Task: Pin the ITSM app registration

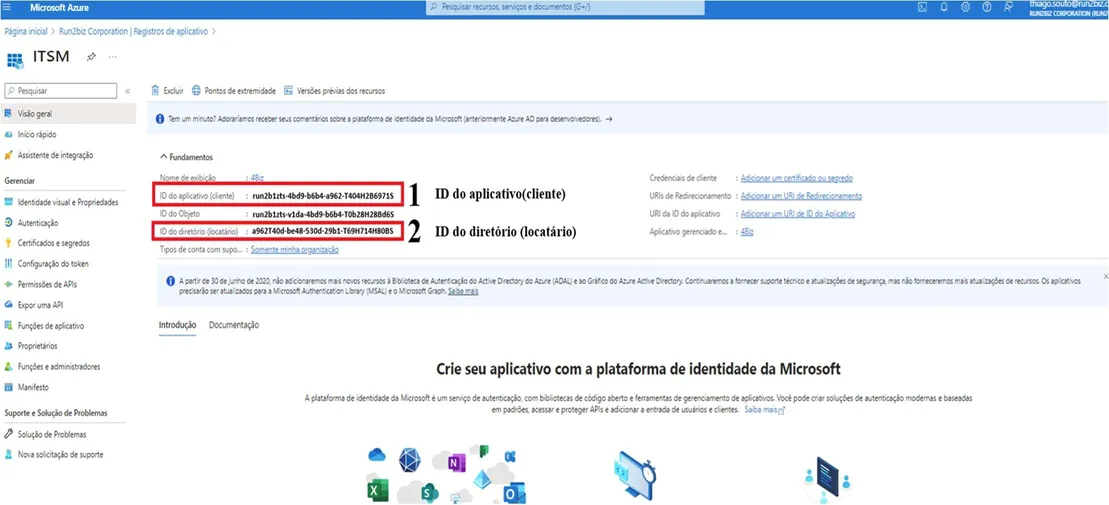Action: pos(91,57)
